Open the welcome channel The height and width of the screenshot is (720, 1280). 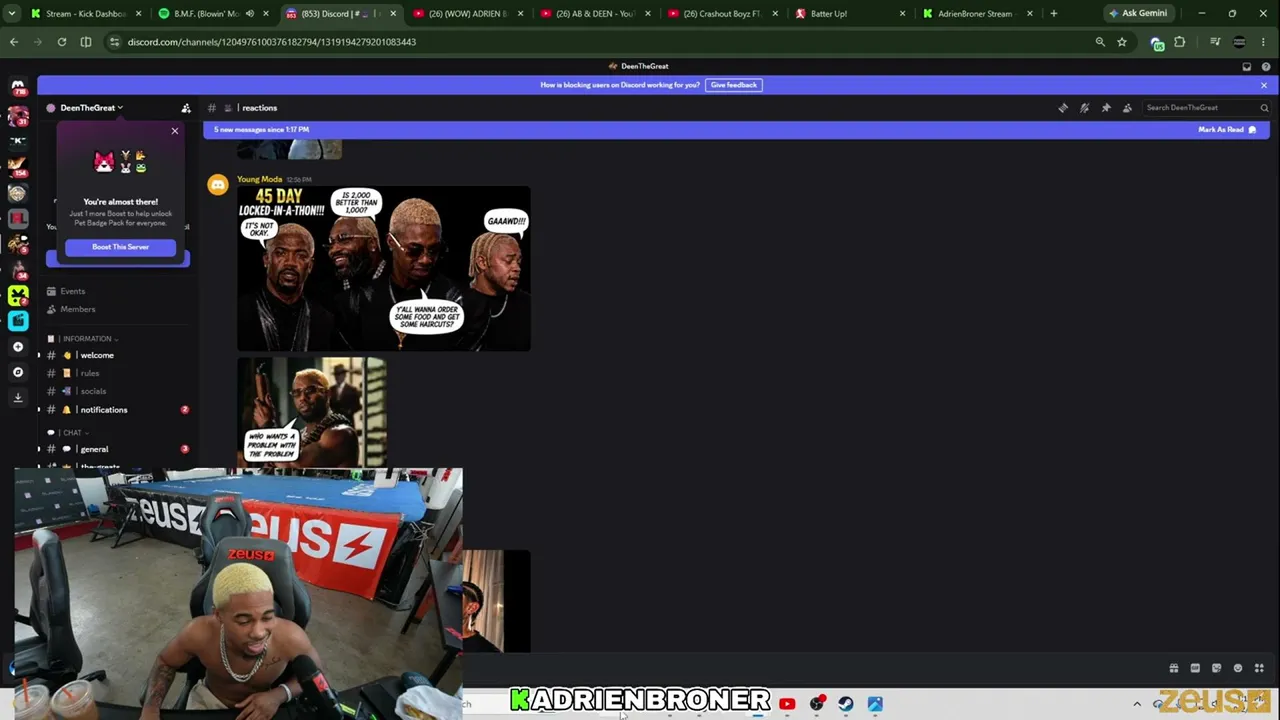click(118, 355)
